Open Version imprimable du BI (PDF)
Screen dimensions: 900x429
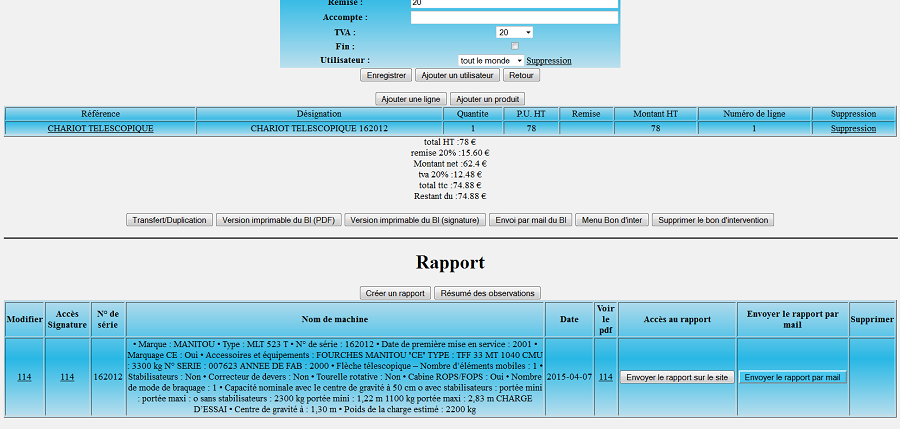278,220
